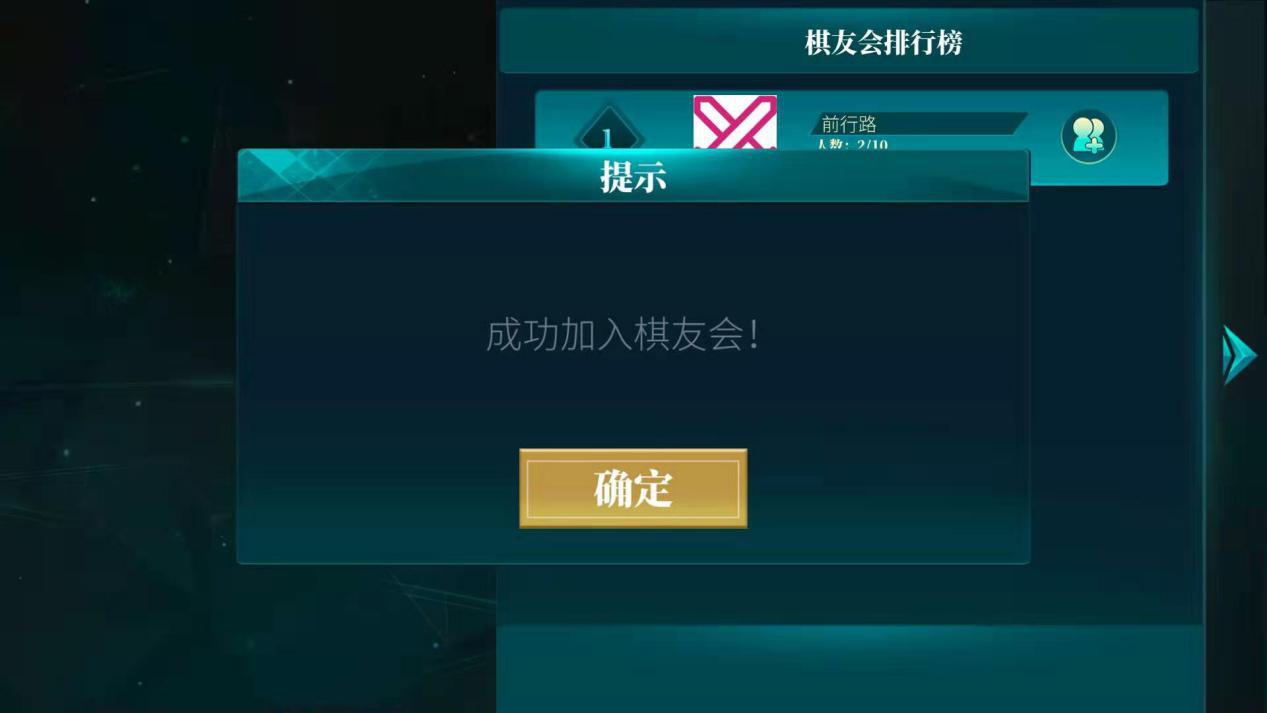Screen dimensions: 1267x713
Task: Select the rank 1 diamond badge
Action: coord(607,128)
